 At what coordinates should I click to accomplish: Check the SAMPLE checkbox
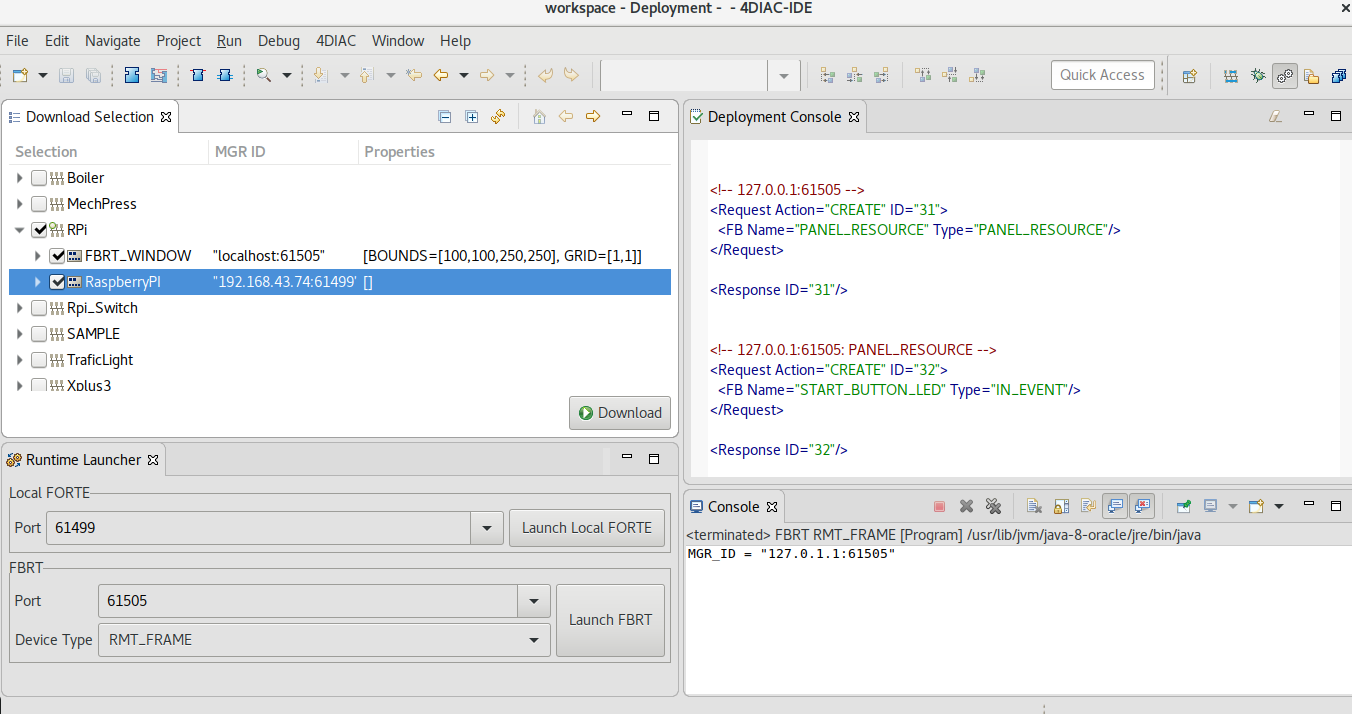point(39,334)
